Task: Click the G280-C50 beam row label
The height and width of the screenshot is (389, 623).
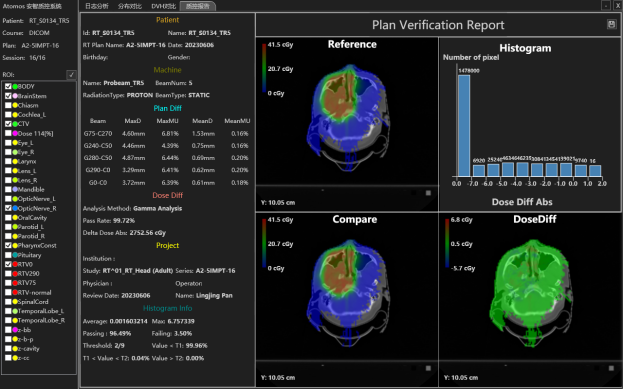Action: tap(98, 158)
